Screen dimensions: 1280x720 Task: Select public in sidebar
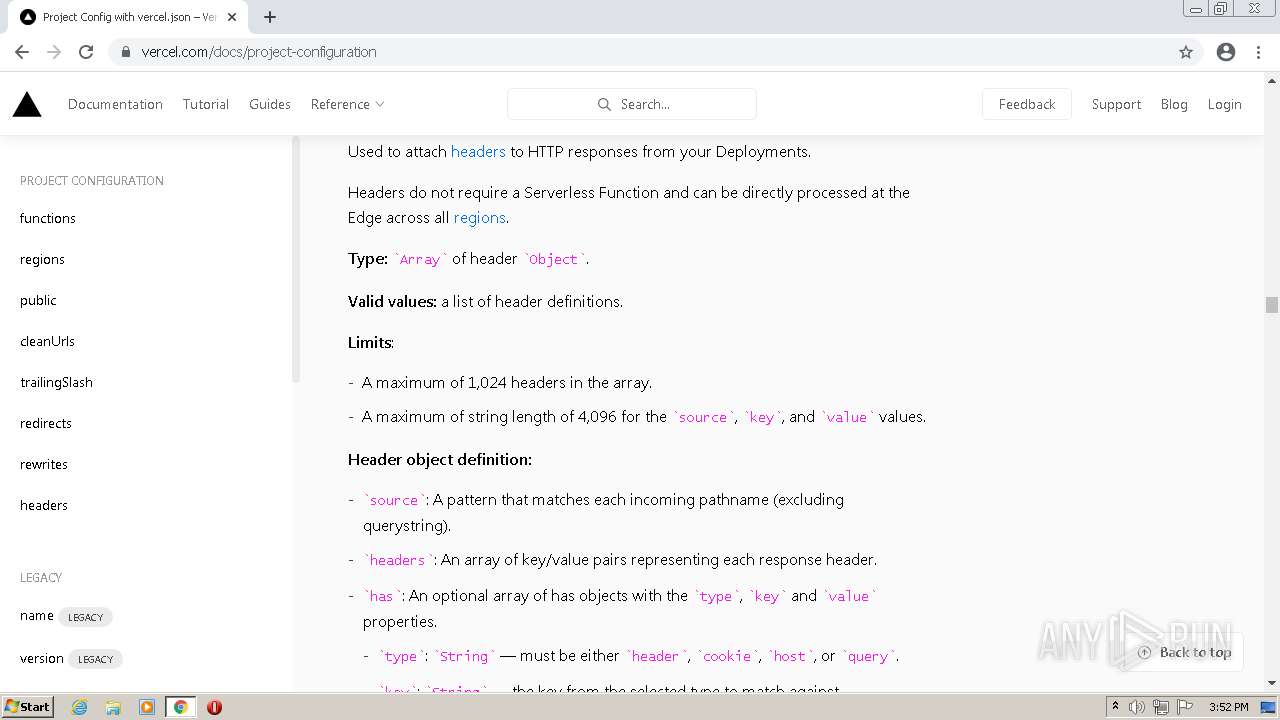[x=38, y=300]
